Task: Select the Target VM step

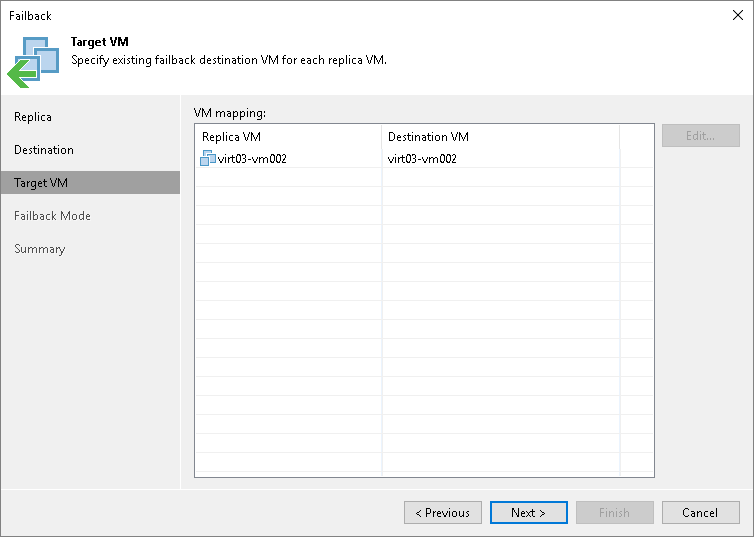Action: pyautogui.click(x=41, y=183)
